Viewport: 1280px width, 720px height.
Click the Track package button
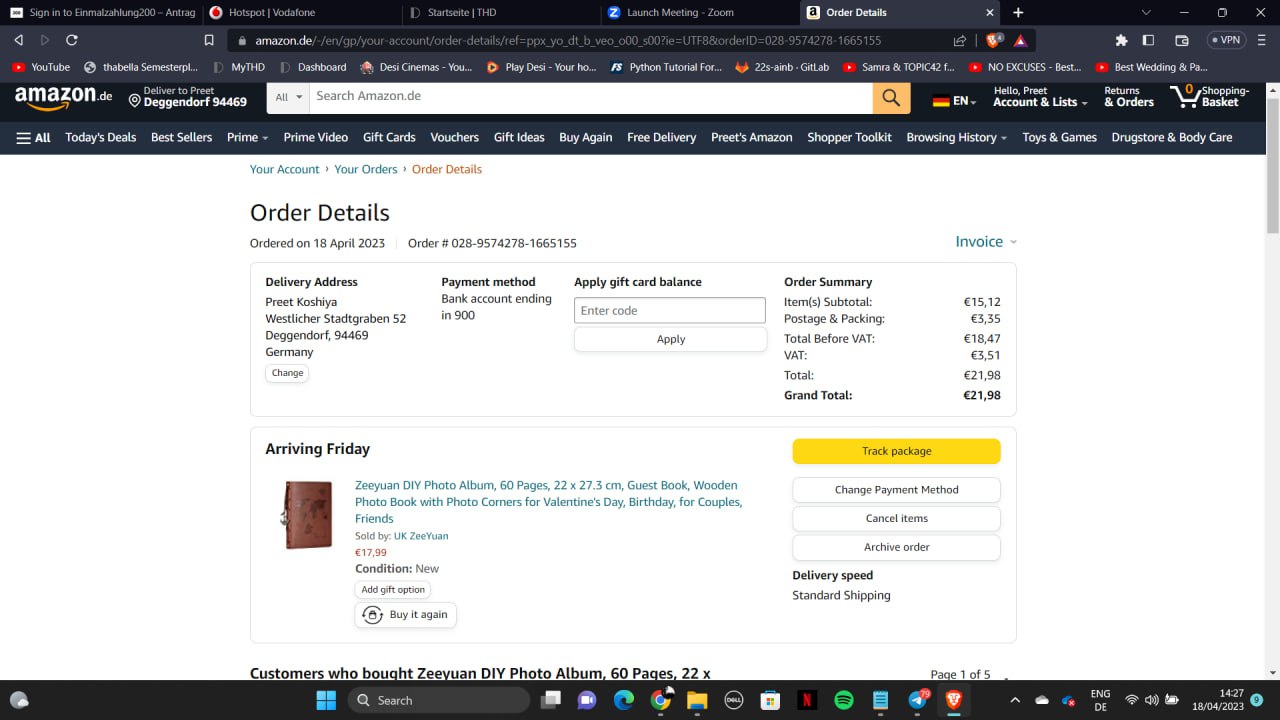pyautogui.click(x=896, y=451)
